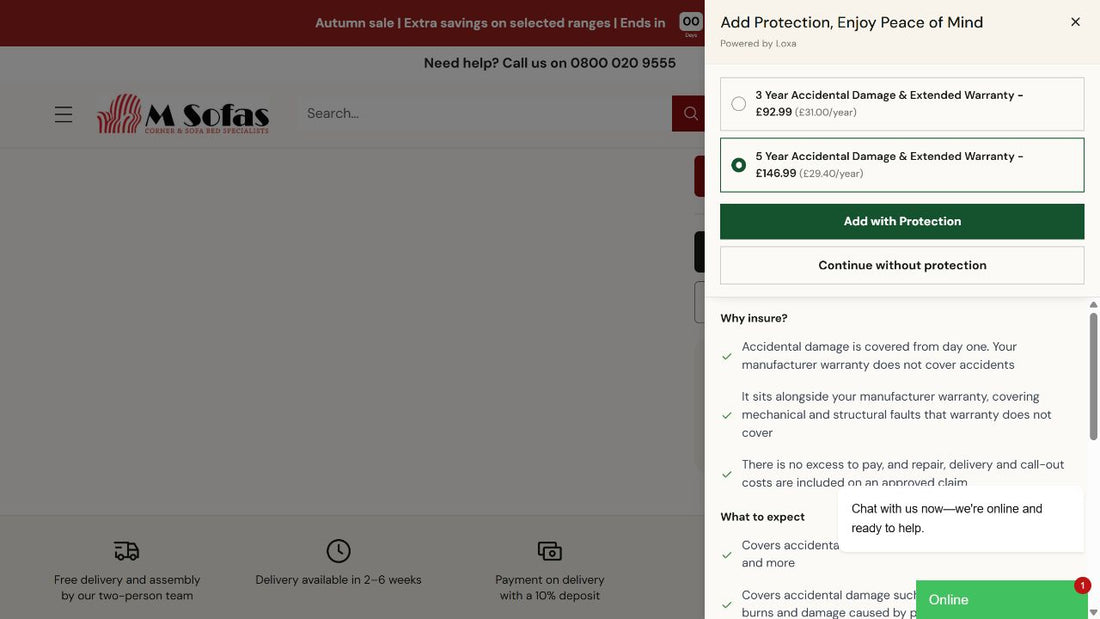1100x619 pixels.
Task: Click the clock delivery time icon
Action: click(x=338, y=551)
